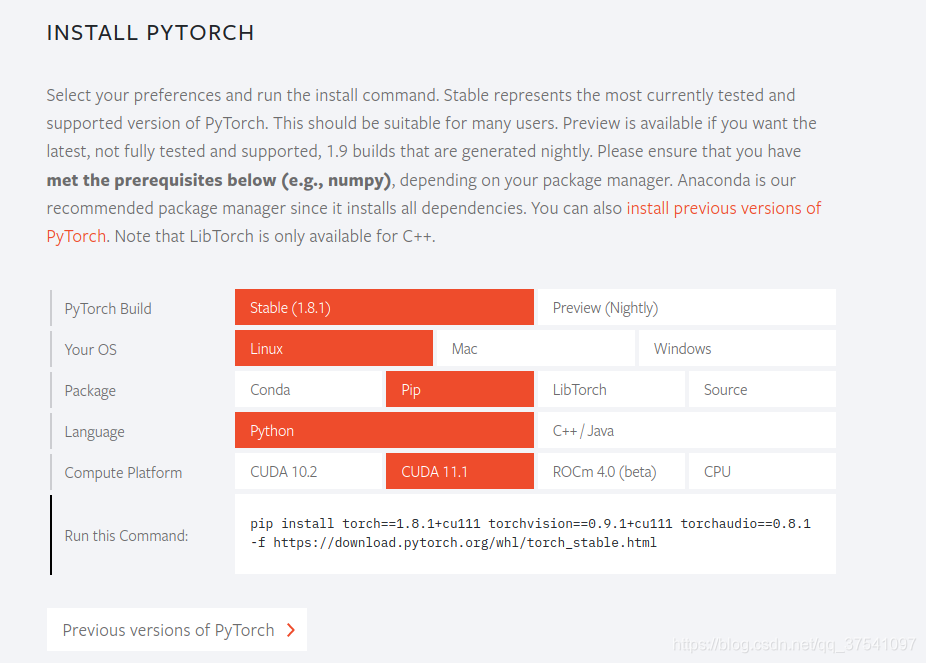Select CPU as the compute platform
926x663 pixels.
pyautogui.click(x=762, y=471)
